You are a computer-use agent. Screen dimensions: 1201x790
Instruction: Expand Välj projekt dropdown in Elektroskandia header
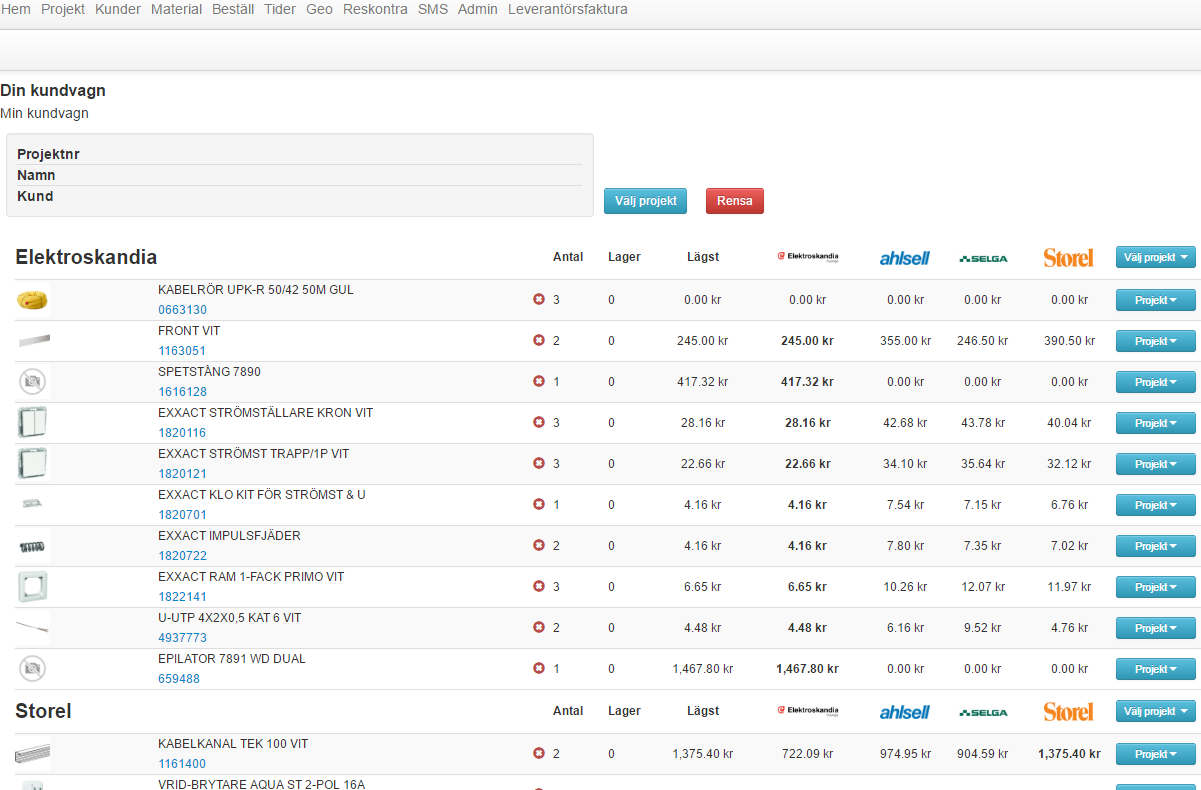pyautogui.click(x=1155, y=257)
